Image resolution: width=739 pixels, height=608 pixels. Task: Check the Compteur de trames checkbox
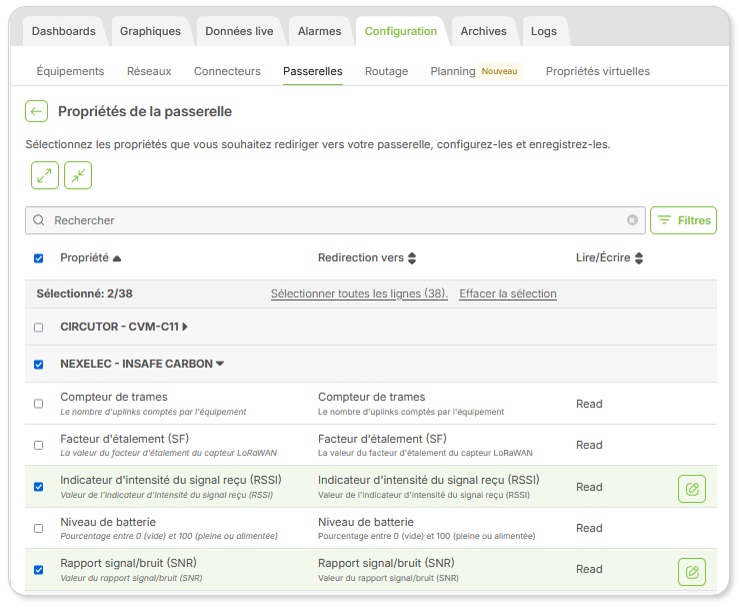(39, 404)
